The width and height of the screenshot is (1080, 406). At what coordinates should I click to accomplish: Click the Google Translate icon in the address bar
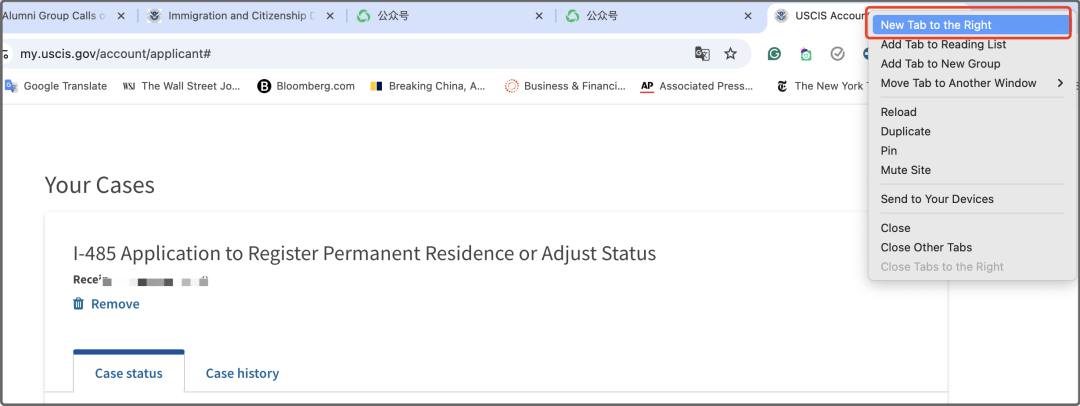[702, 54]
